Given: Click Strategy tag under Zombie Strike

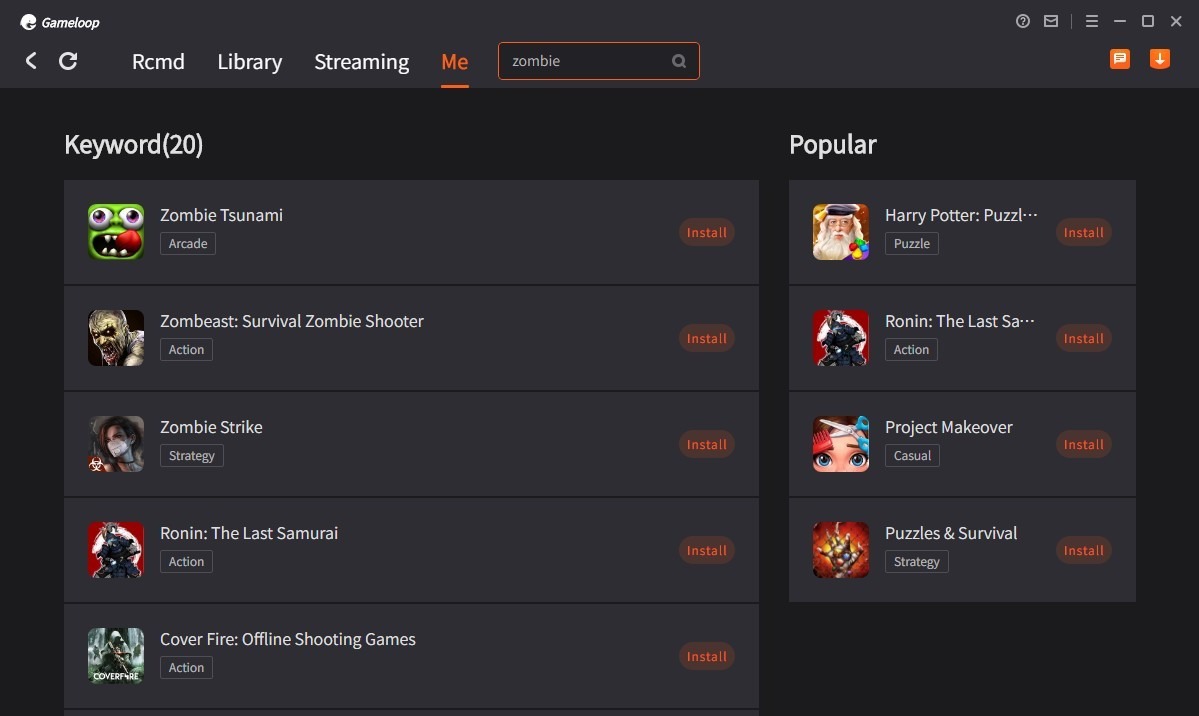Looking at the screenshot, I should coord(192,455).
